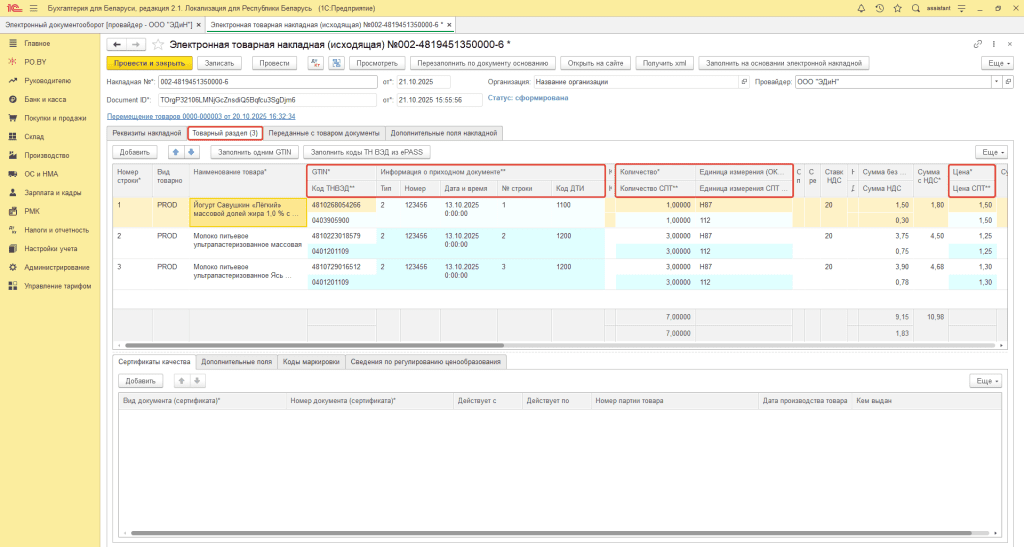Open the main hamburger menu
This screenshot has height=547, width=1024.
32,8
